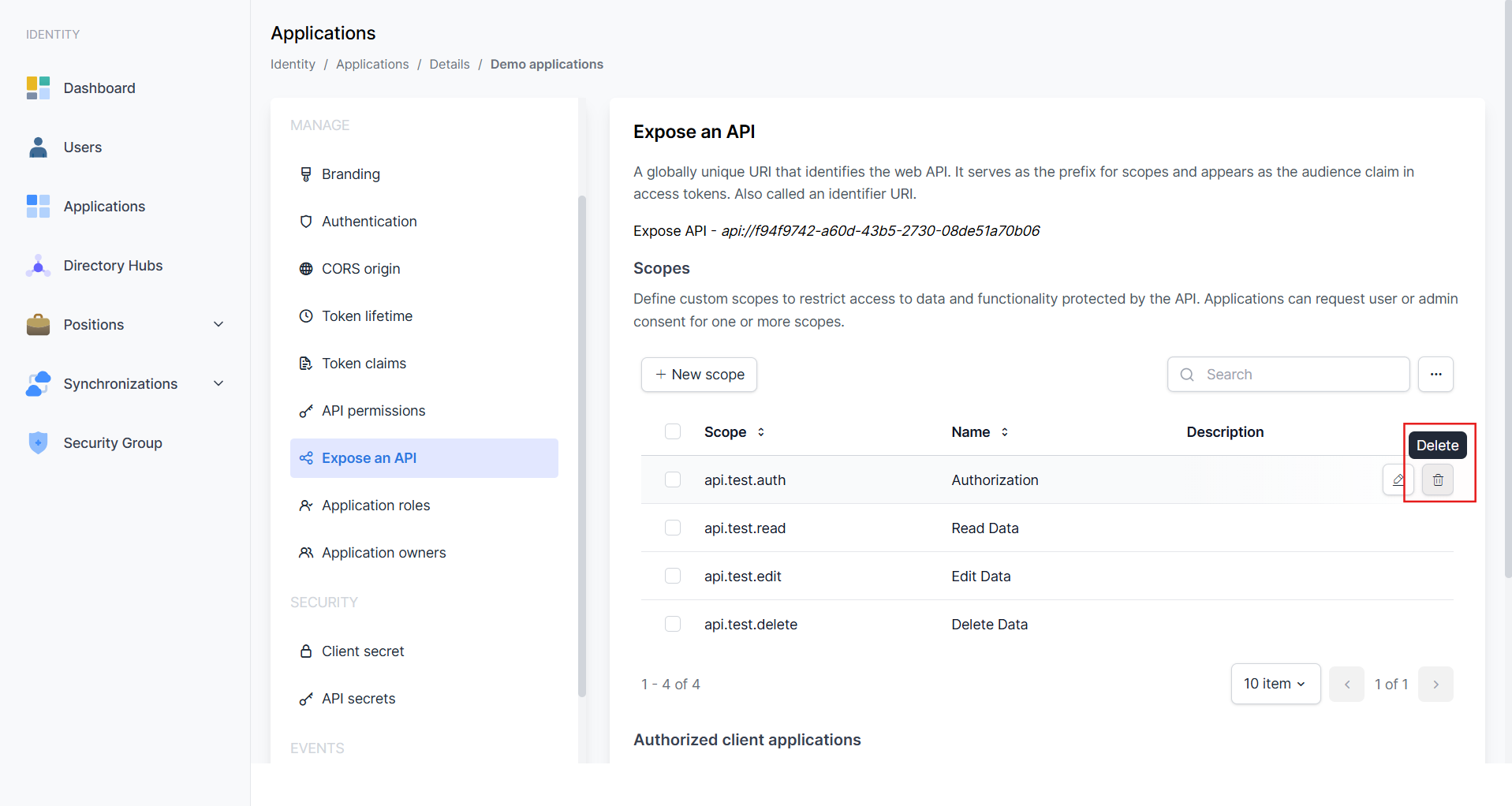
Task: Click the Security Group shield icon
Action: coord(38,443)
